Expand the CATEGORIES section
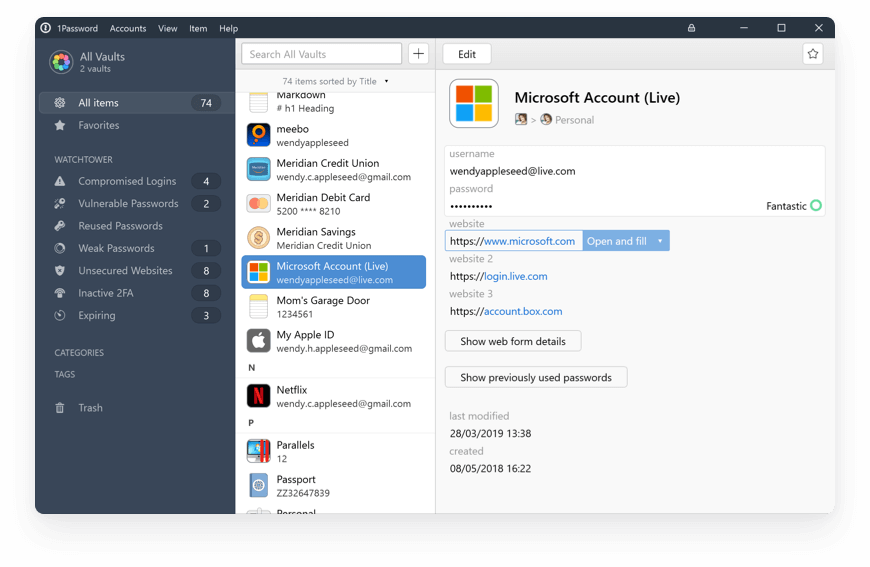 click(79, 353)
